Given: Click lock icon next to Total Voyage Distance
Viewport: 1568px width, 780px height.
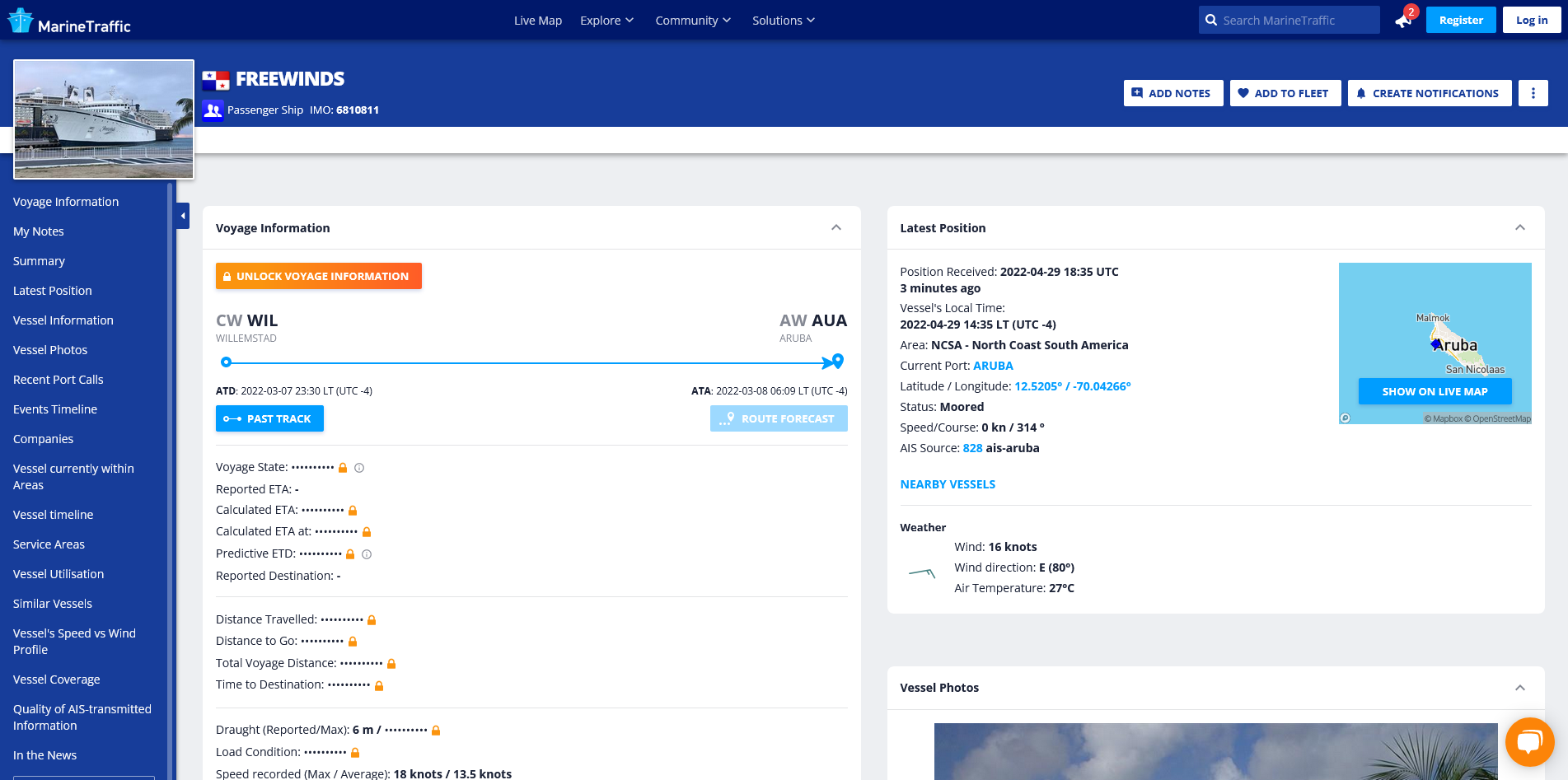Looking at the screenshot, I should tap(391, 664).
